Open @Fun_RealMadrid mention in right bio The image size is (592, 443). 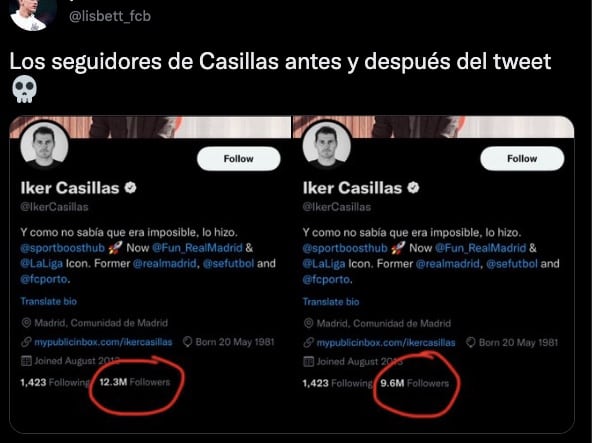(480, 248)
